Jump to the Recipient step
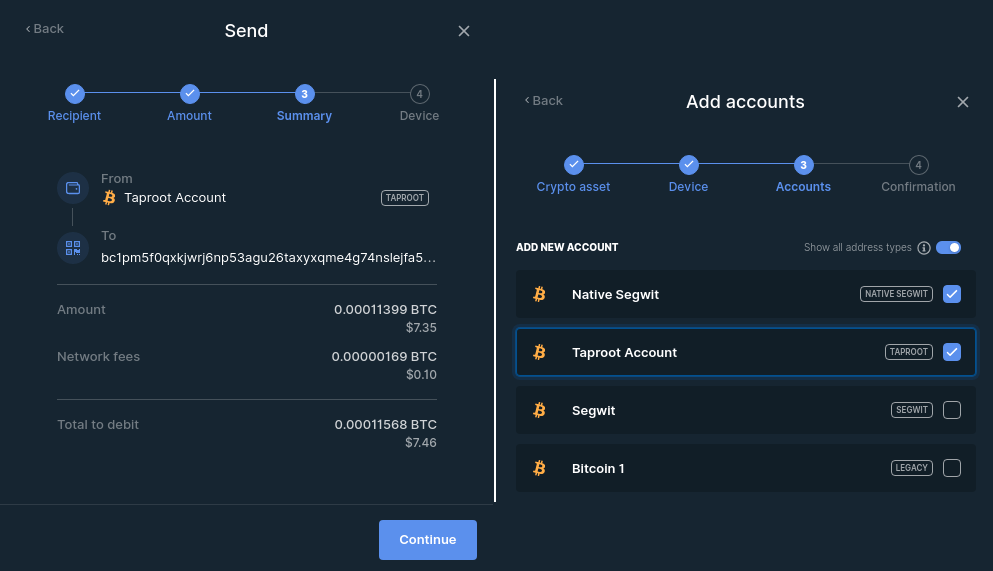The image size is (993, 571). [x=75, y=94]
